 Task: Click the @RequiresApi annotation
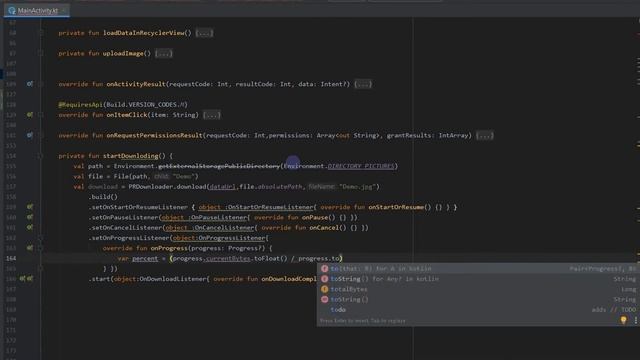click(x=81, y=104)
